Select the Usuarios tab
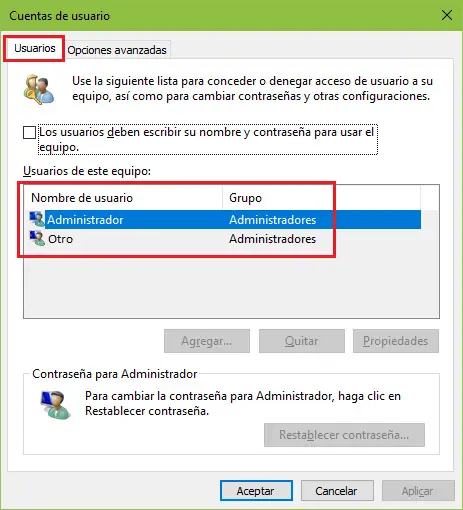 [x=35, y=48]
